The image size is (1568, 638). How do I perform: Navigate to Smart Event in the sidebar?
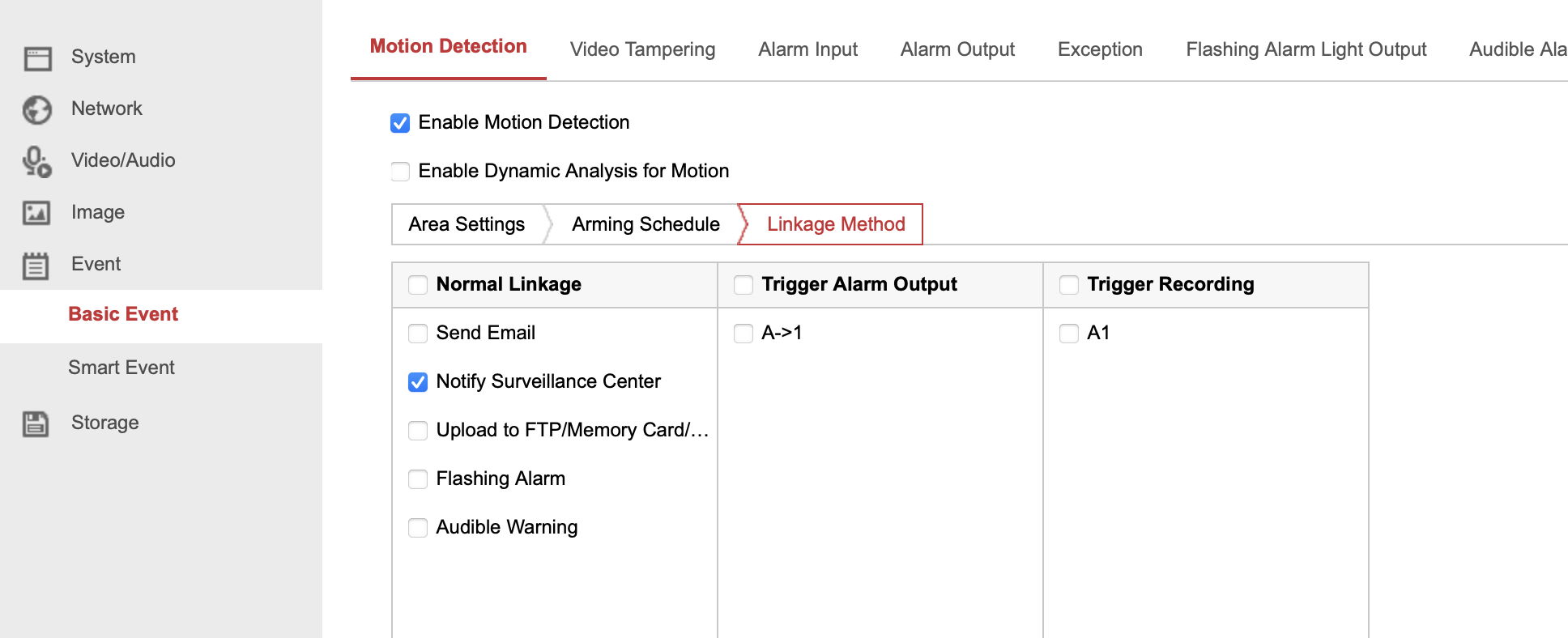pos(121,368)
